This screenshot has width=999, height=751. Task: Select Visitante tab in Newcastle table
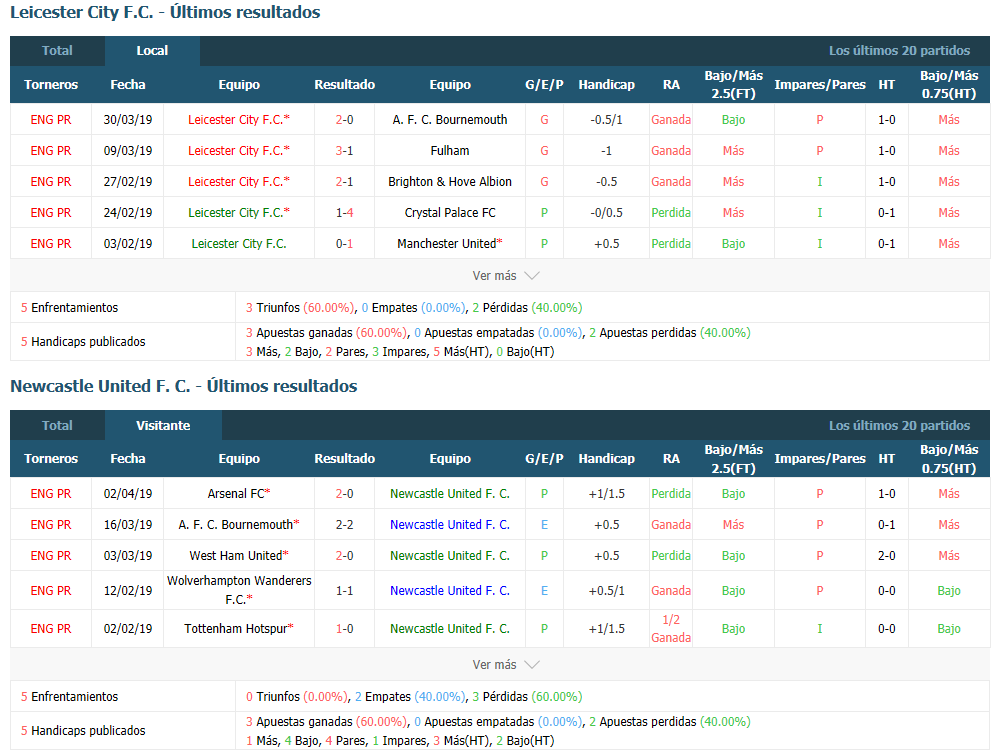point(163,426)
